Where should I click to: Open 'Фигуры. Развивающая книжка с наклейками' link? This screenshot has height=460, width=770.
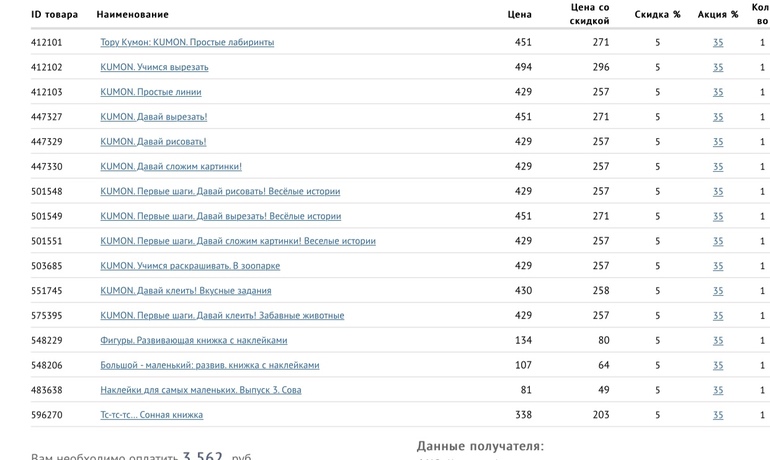tap(194, 340)
